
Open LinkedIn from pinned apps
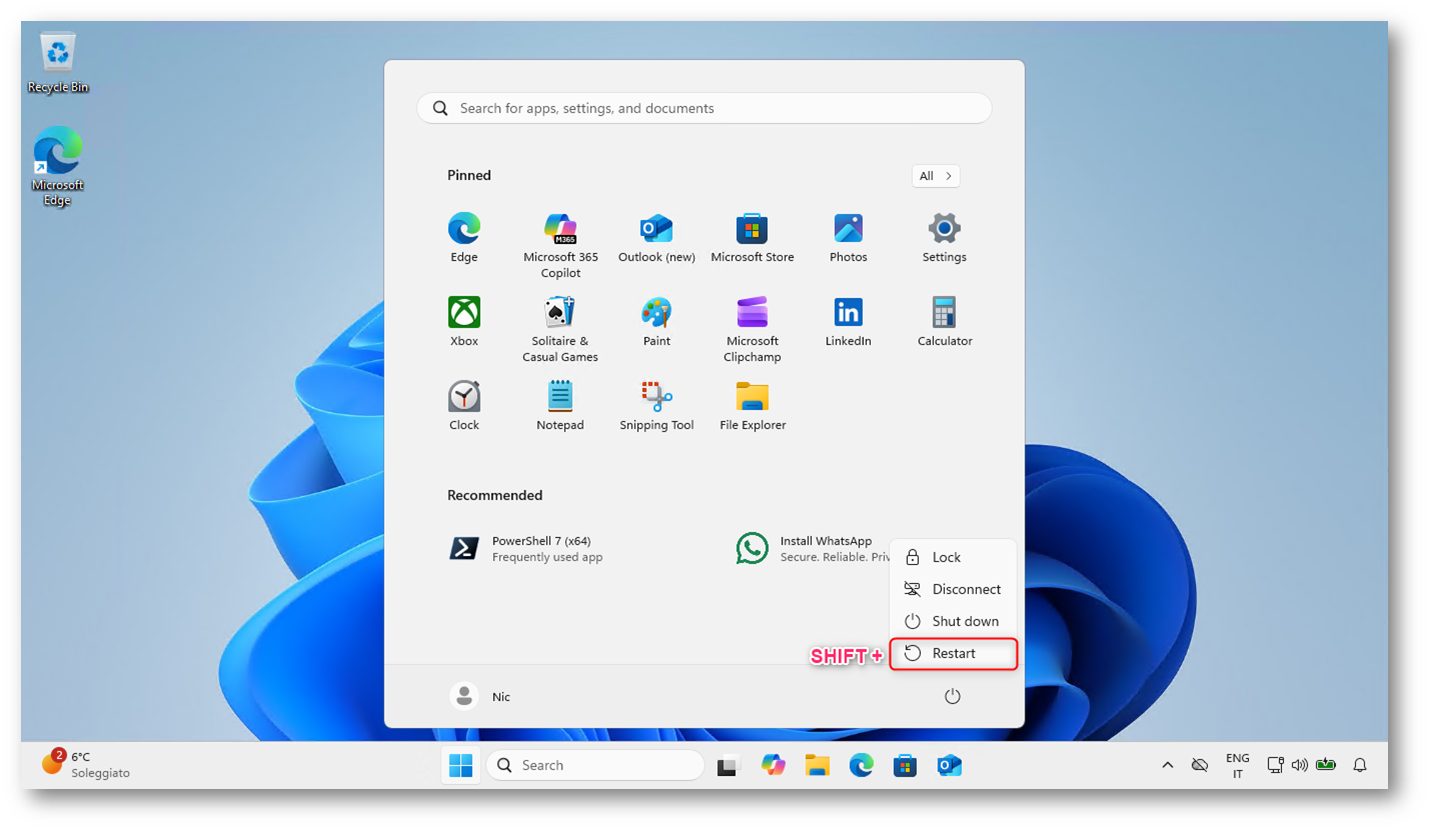coord(848,321)
